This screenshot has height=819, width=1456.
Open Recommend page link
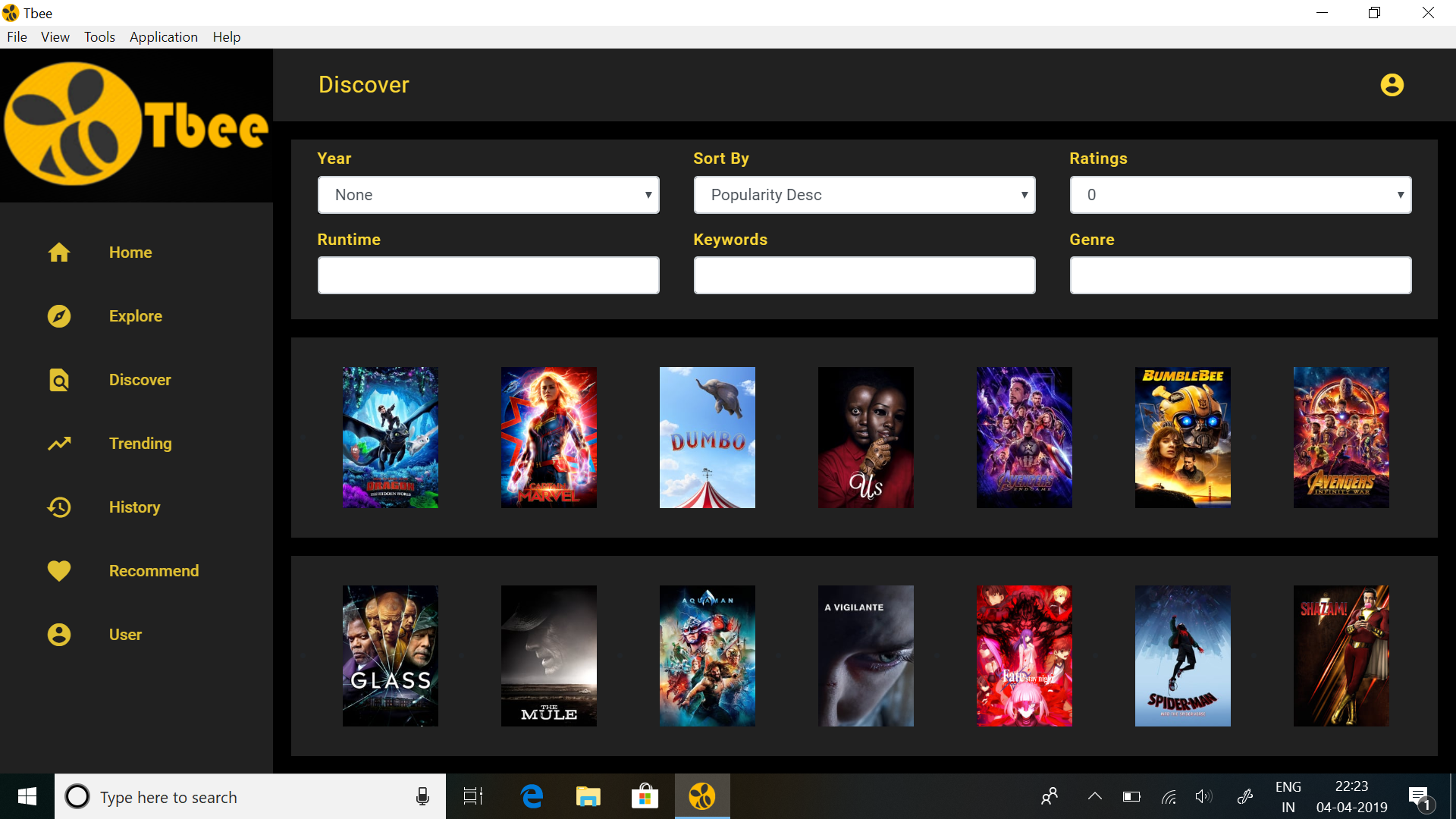pos(154,571)
